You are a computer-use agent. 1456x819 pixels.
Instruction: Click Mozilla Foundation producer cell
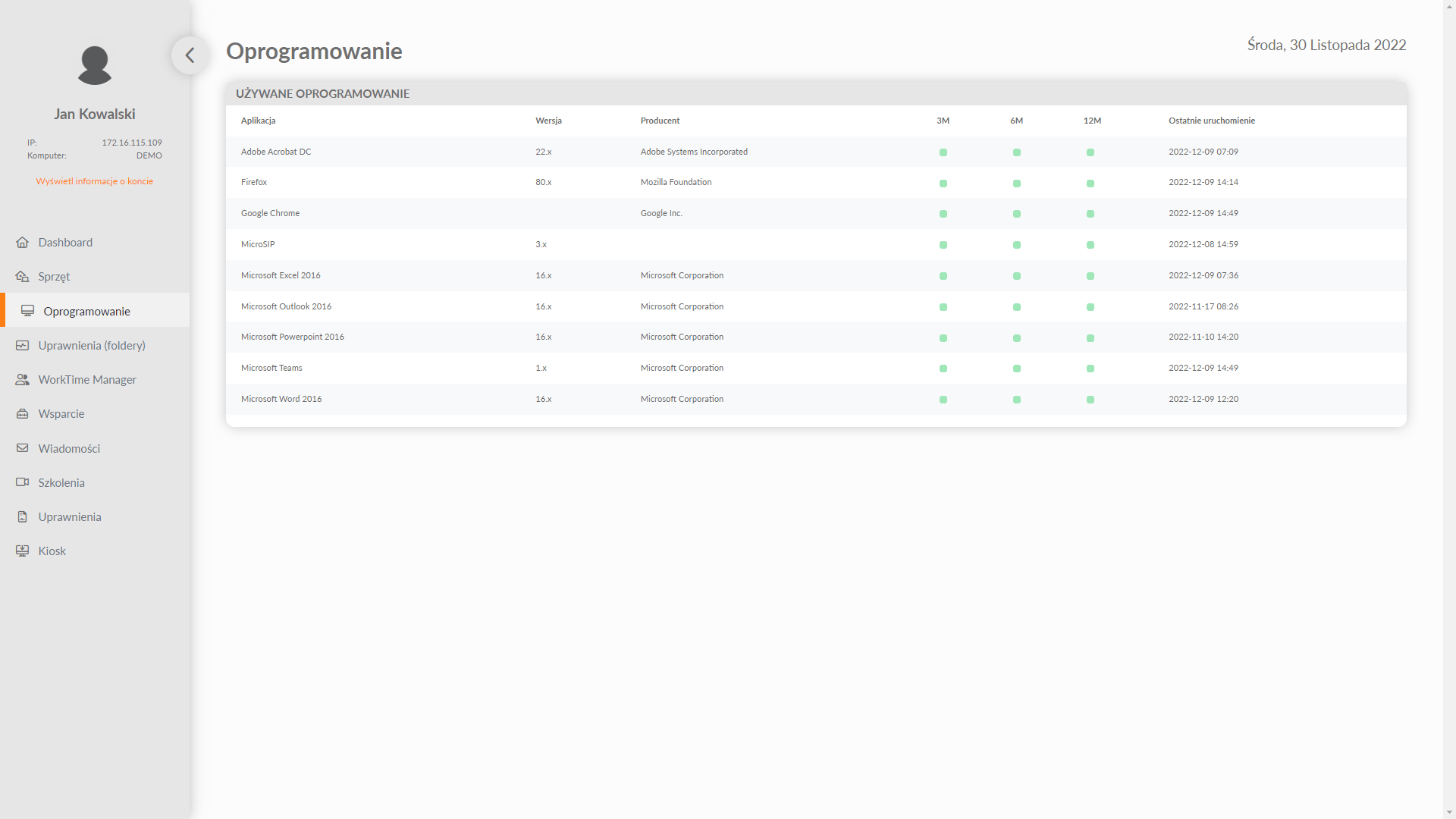(x=676, y=182)
